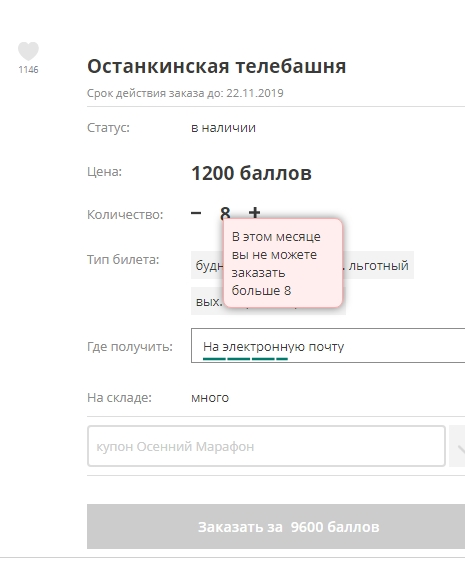Click the stock value много
Viewport: 465px width, 566px height.
coord(210,398)
